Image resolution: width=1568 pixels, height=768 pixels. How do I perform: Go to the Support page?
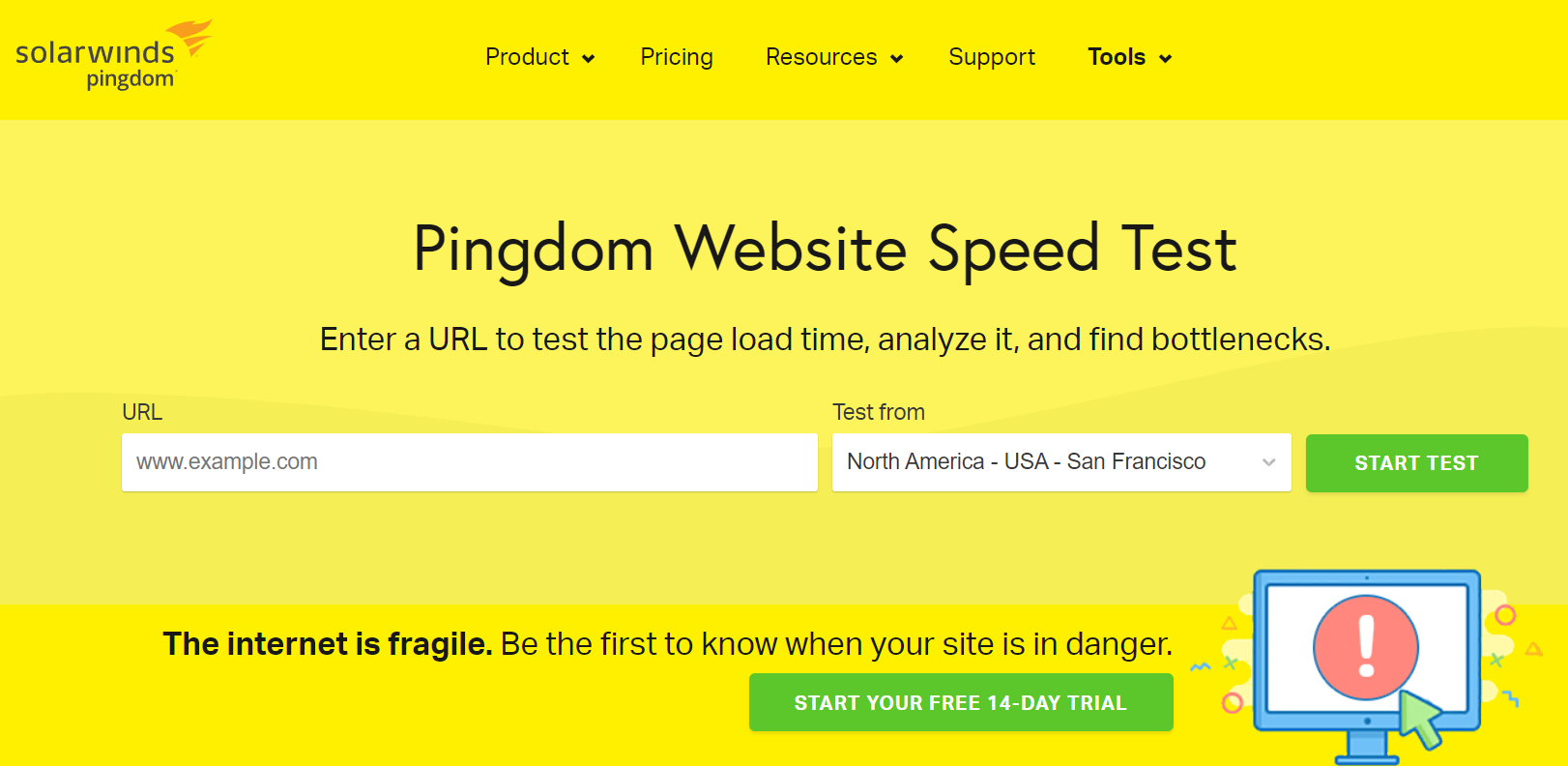pyautogui.click(x=992, y=57)
